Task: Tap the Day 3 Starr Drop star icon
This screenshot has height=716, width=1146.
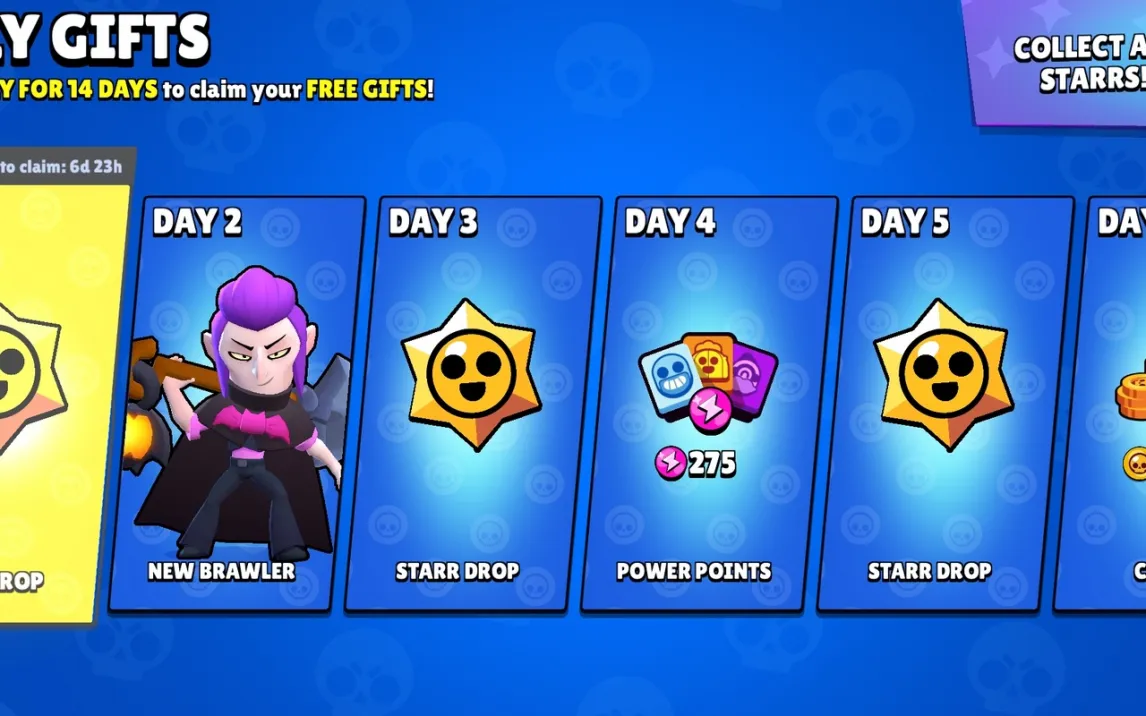Action: [471, 375]
